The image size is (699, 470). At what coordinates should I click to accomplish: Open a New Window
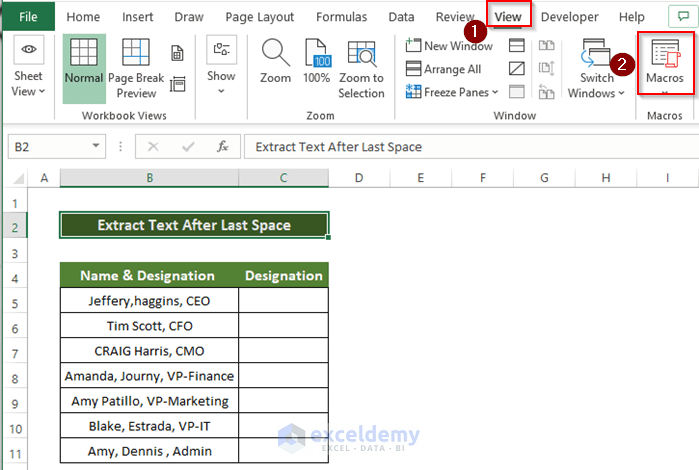point(449,45)
